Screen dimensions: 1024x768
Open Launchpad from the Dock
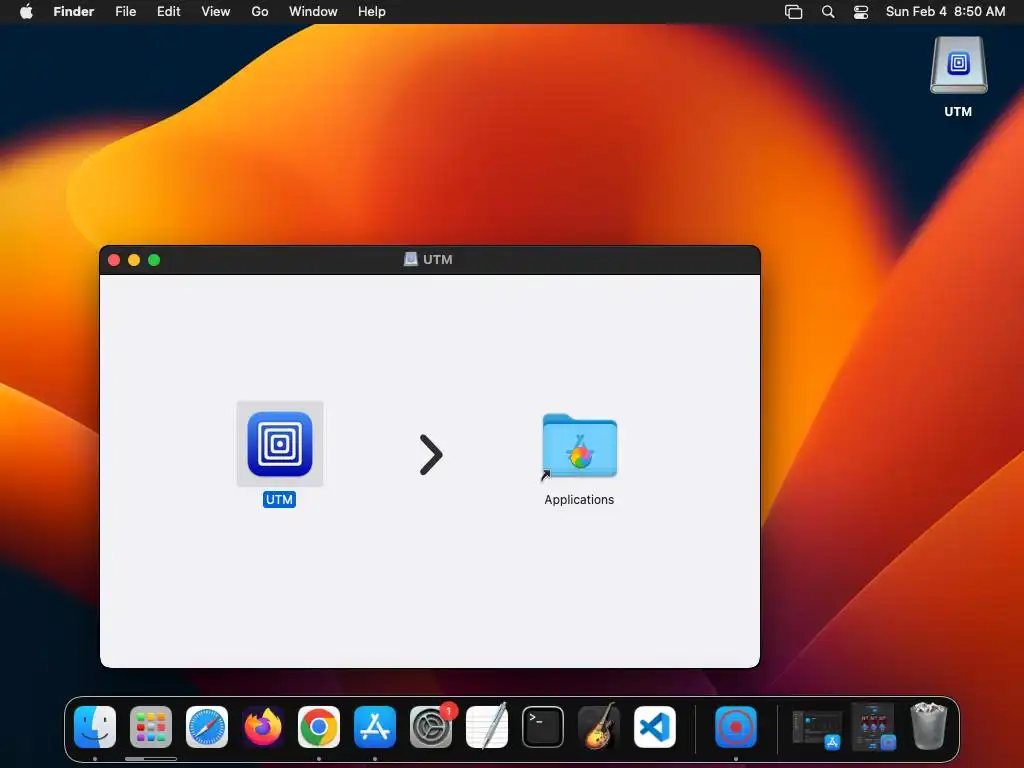point(151,727)
